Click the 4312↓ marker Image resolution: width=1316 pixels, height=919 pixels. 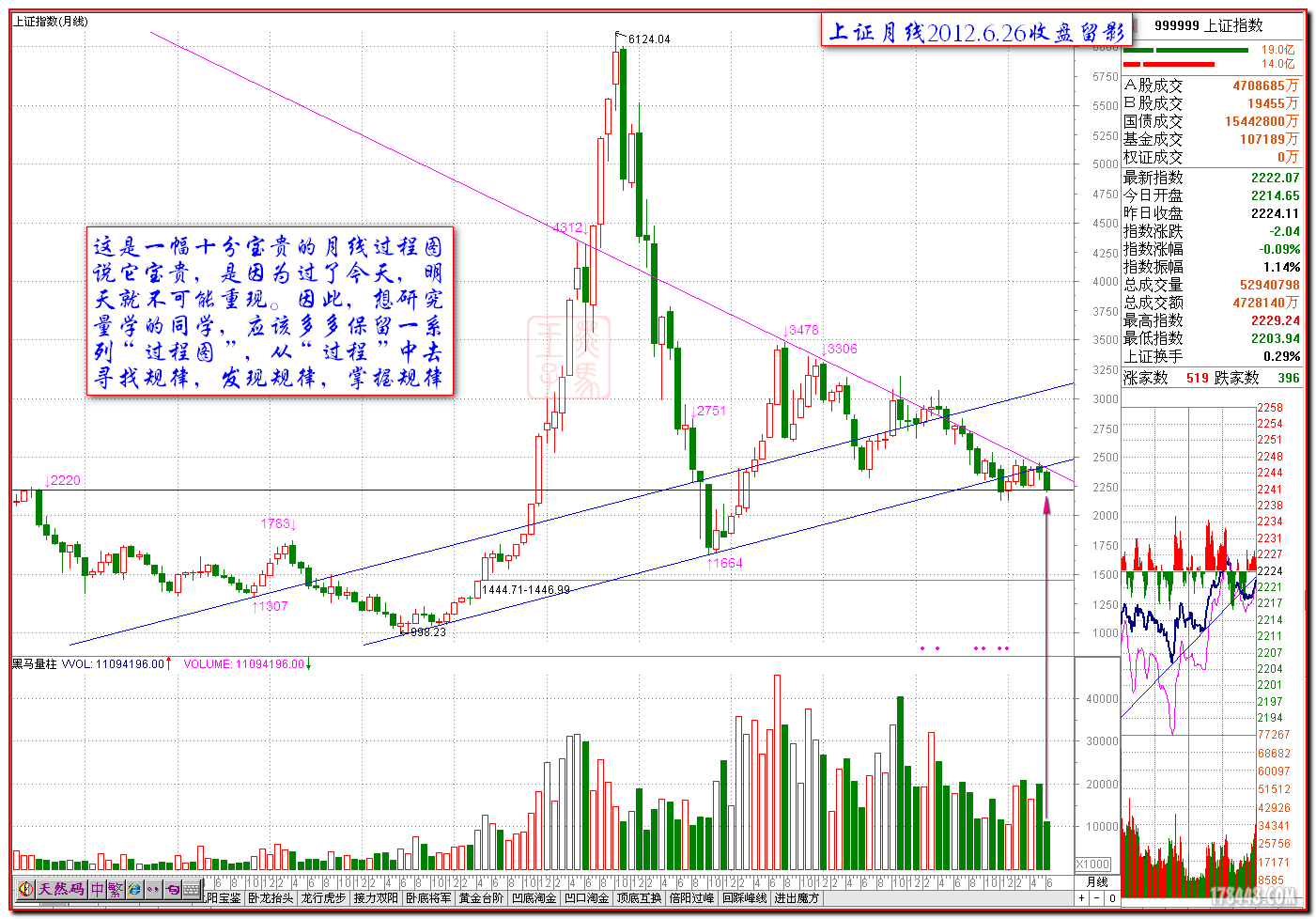click(x=570, y=227)
